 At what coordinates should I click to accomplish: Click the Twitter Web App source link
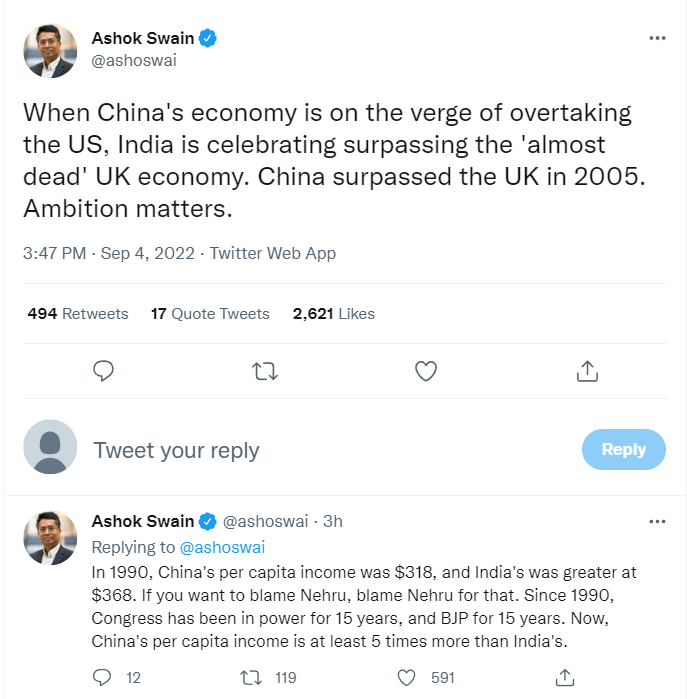pyautogui.click(x=273, y=254)
